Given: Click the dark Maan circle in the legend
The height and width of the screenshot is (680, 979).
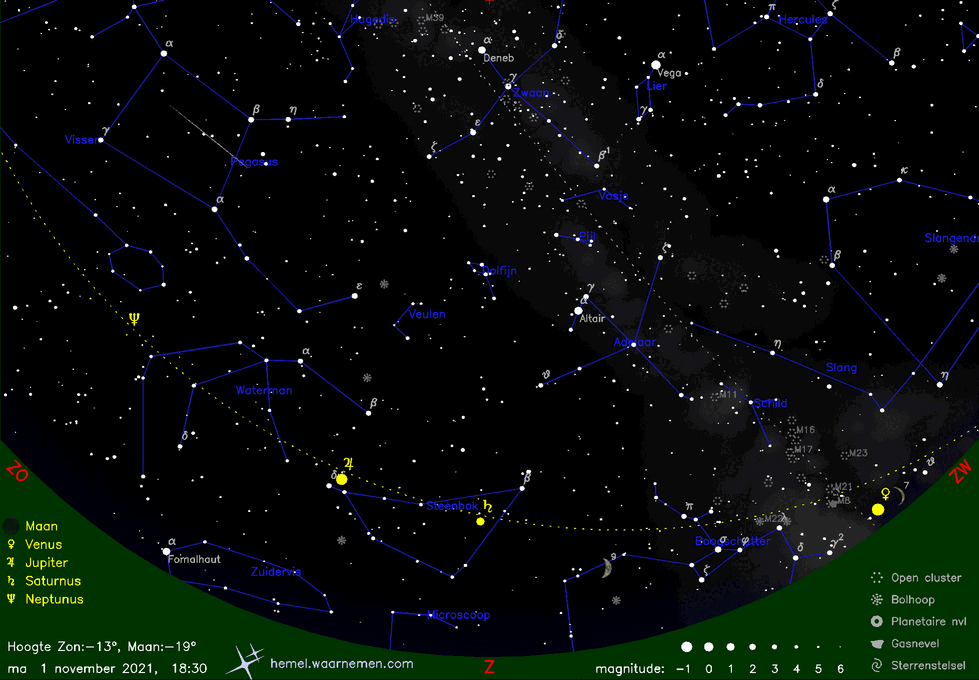Looking at the screenshot, I should [11, 527].
